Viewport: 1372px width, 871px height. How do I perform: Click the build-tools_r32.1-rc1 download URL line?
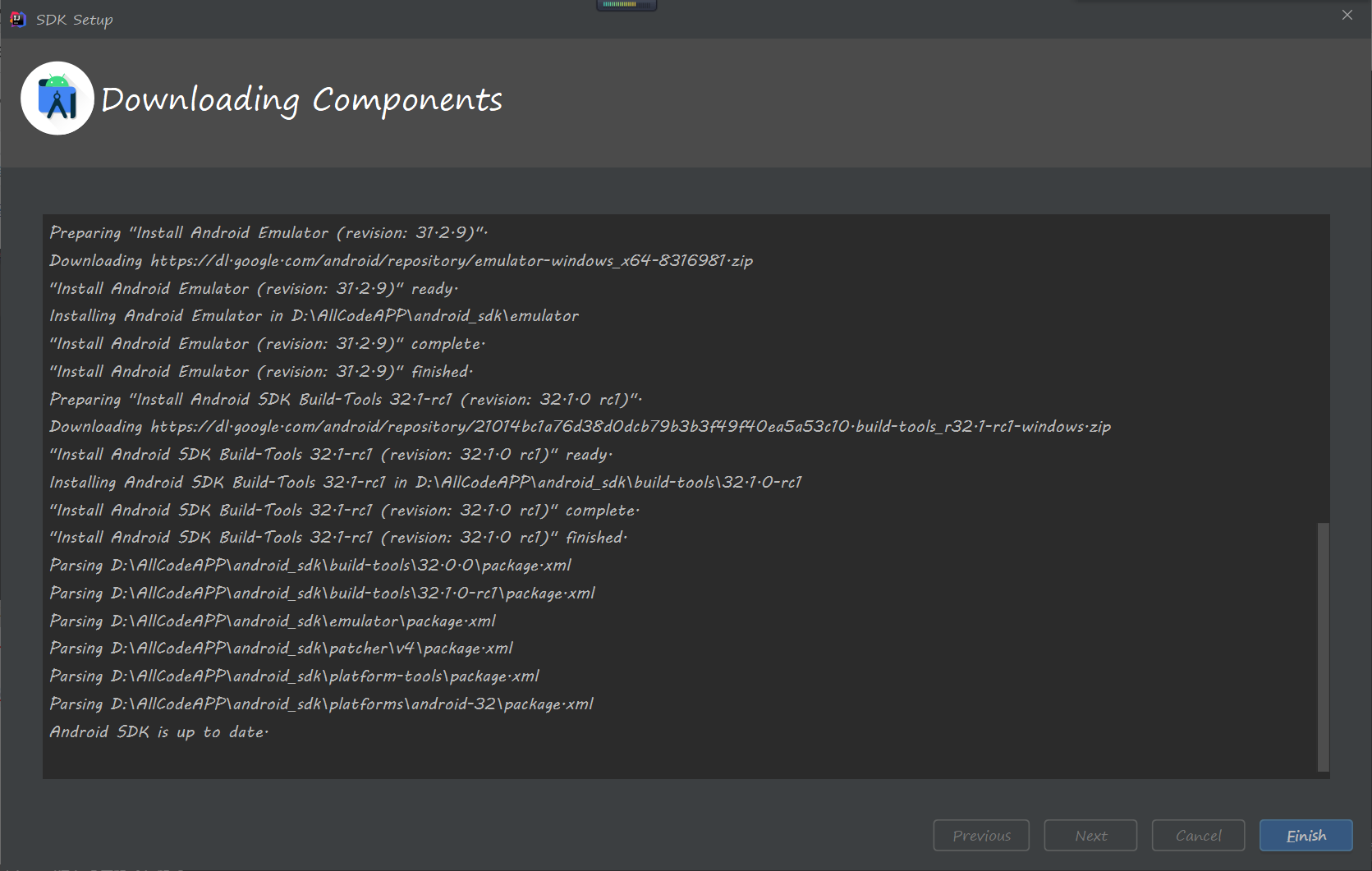[580, 426]
